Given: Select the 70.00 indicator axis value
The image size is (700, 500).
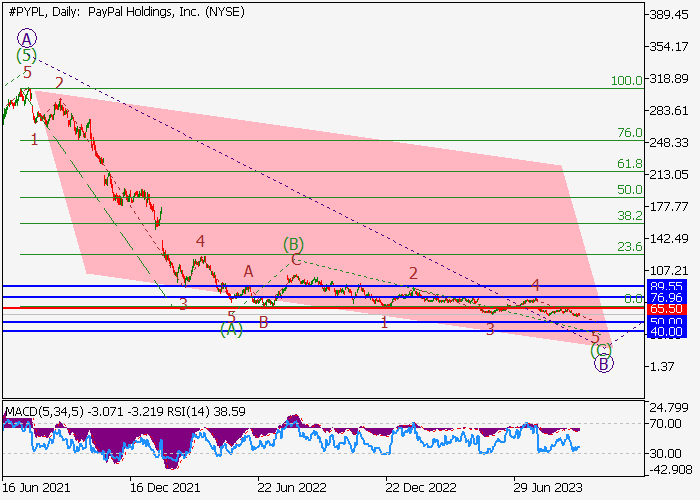Looking at the screenshot, I should (665, 423).
